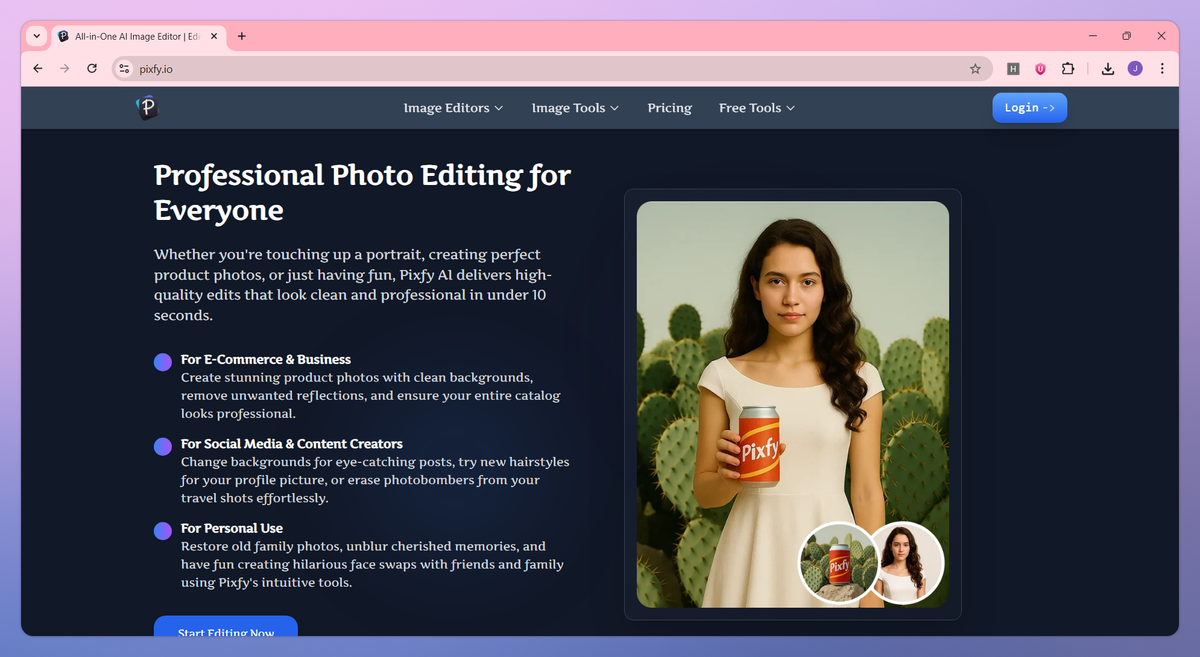1200x657 pixels.
Task: Click the For E-Commerce & Business heading
Action: click(x=266, y=359)
